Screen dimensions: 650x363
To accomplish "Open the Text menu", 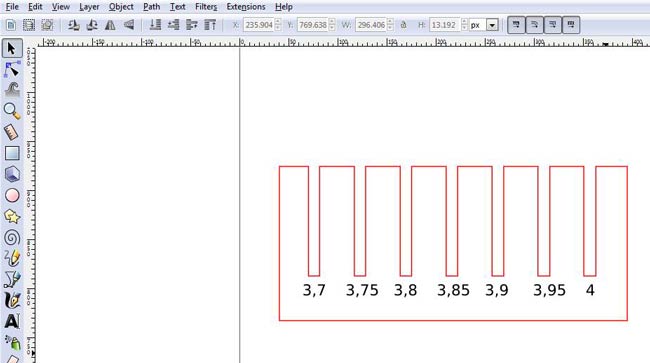I will 177,7.
